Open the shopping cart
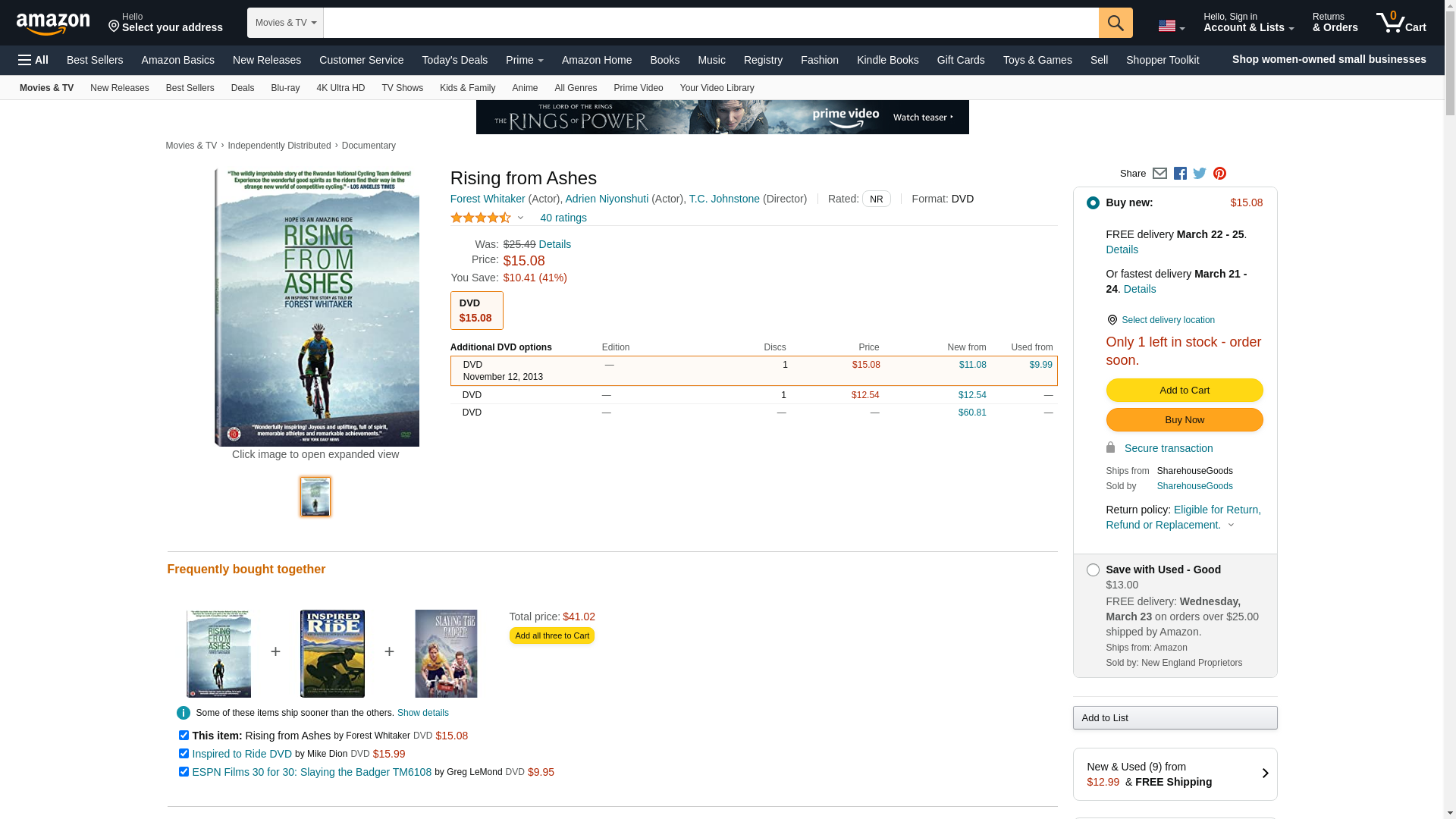This screenshot has height=819, width=1456. pyautogui.click(x=1401, y=23)
